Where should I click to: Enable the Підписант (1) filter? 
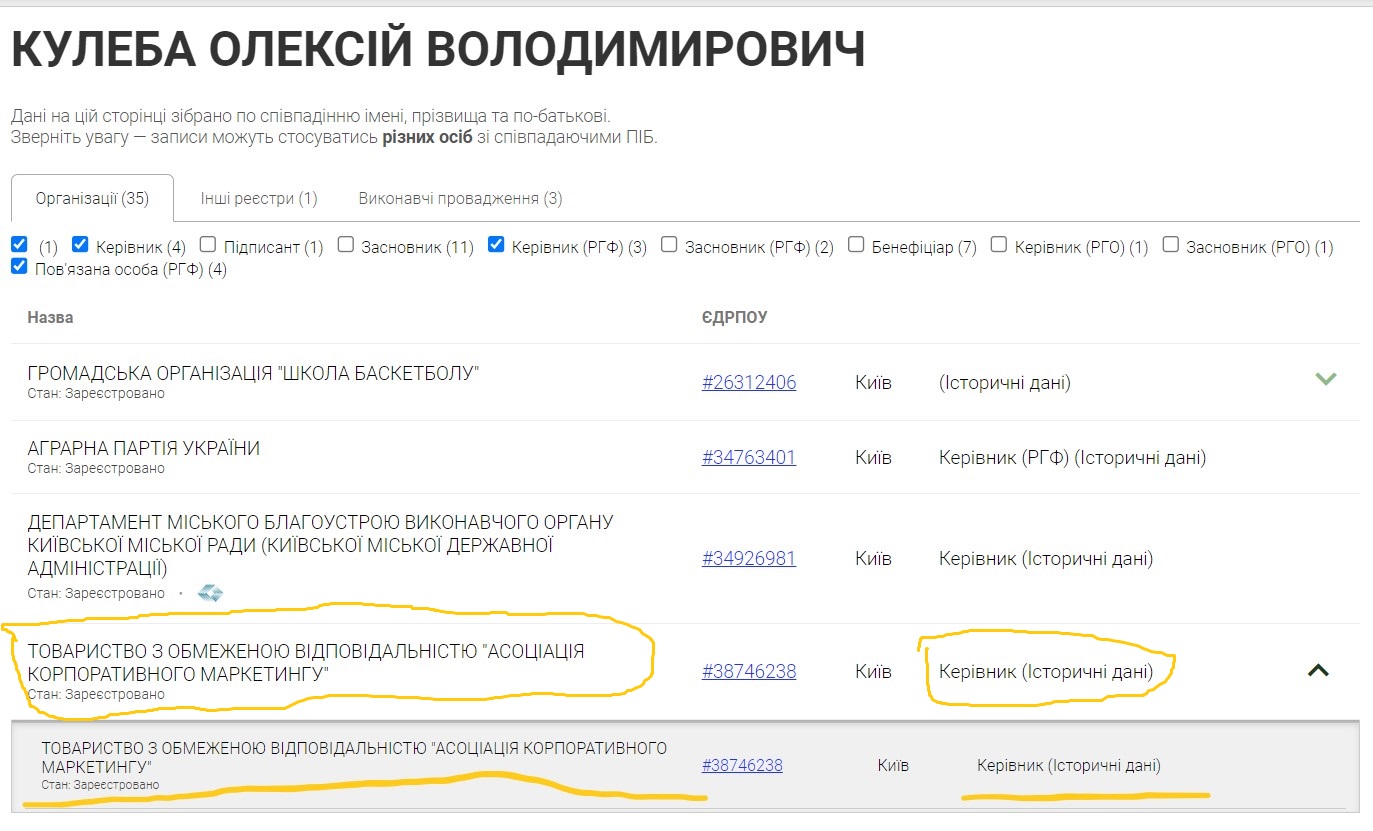[x=208, y=245]
